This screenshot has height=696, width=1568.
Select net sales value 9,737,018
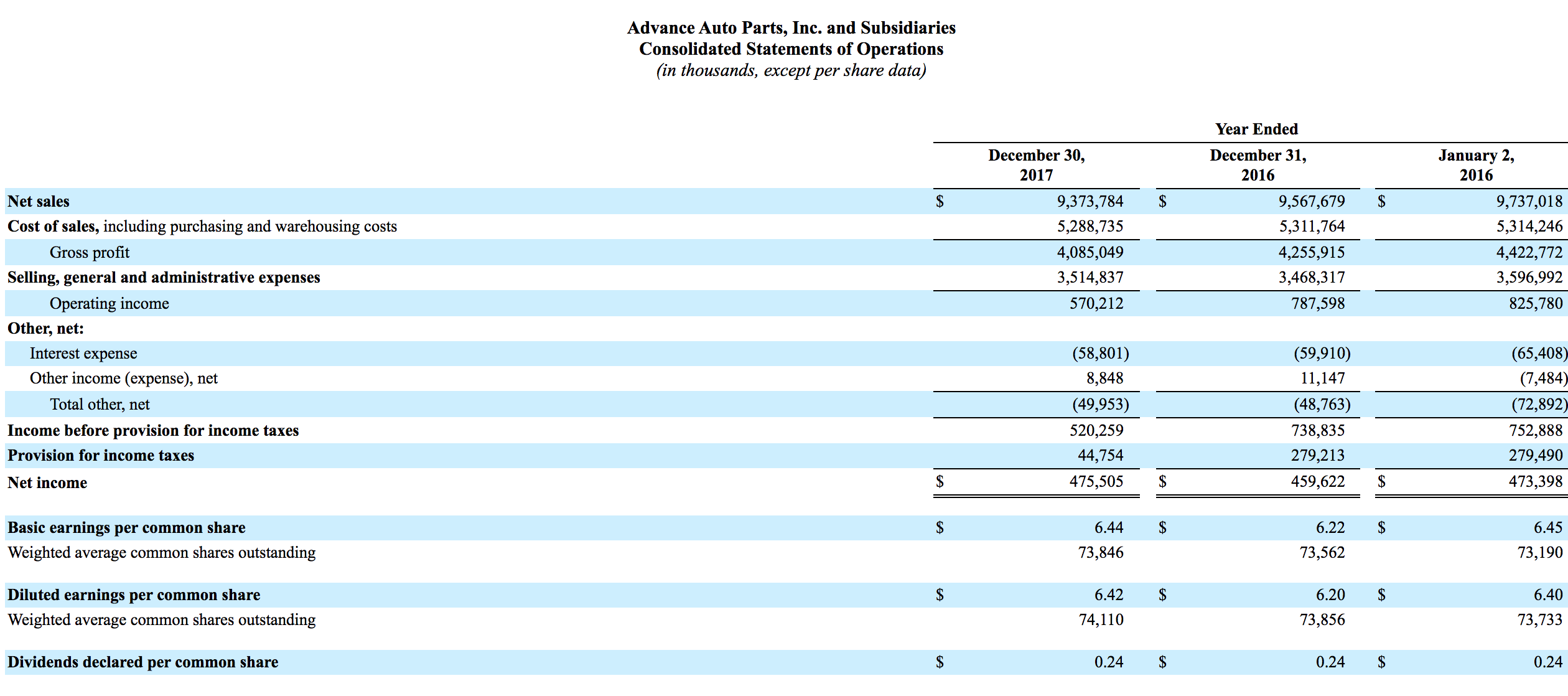pyautogui.click(x=1529, y=202)
